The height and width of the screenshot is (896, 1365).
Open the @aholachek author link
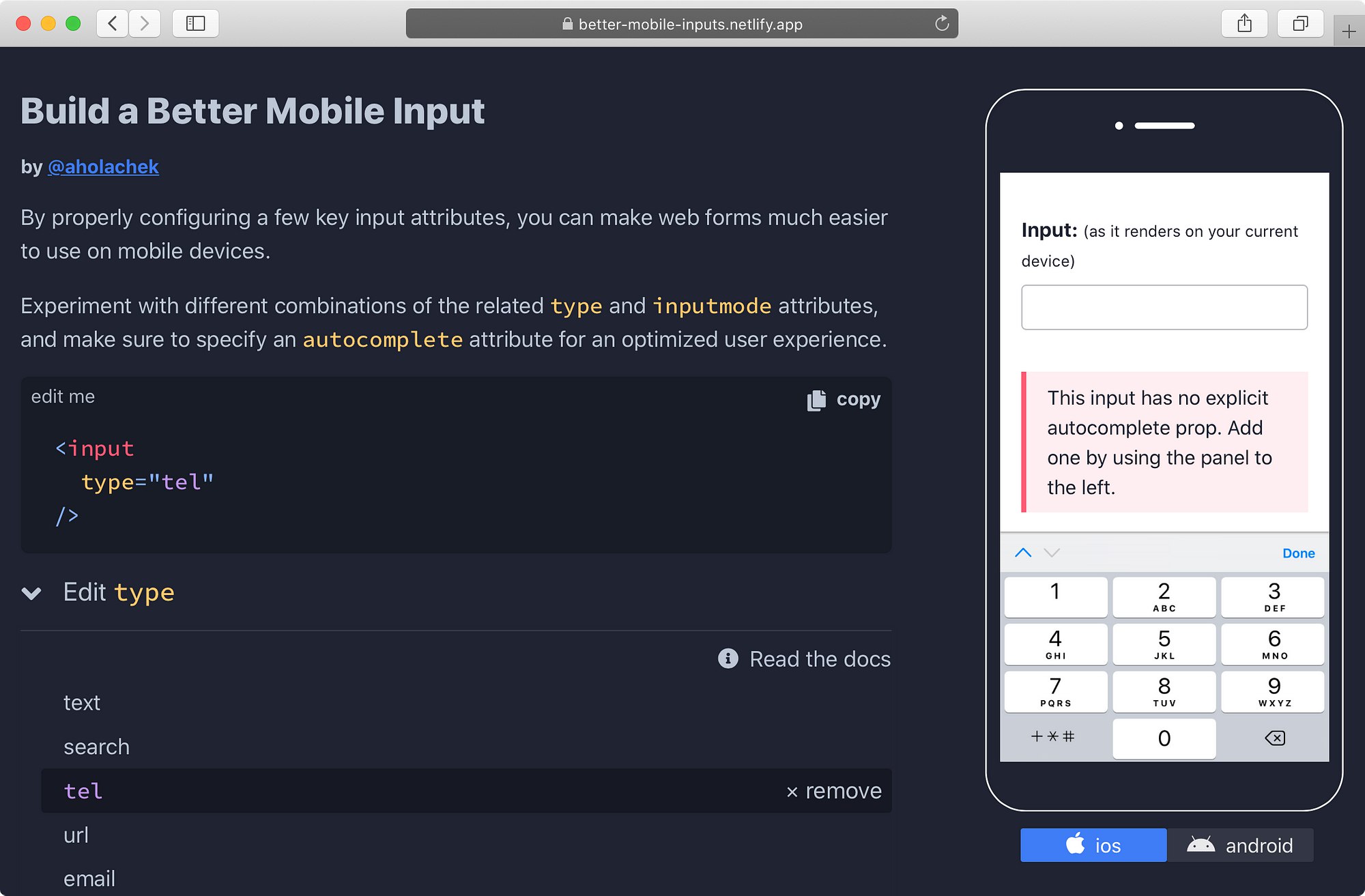(x=103, y=167)
